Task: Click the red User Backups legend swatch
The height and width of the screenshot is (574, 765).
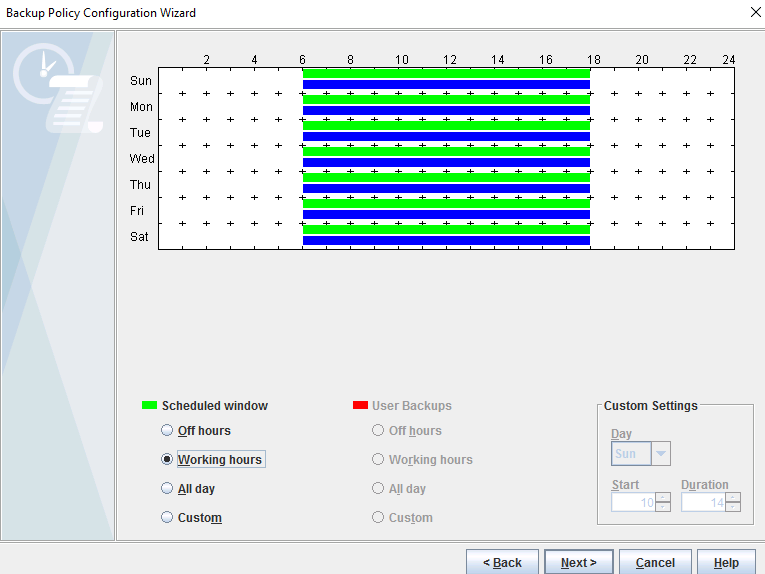Action: (360, 406)
